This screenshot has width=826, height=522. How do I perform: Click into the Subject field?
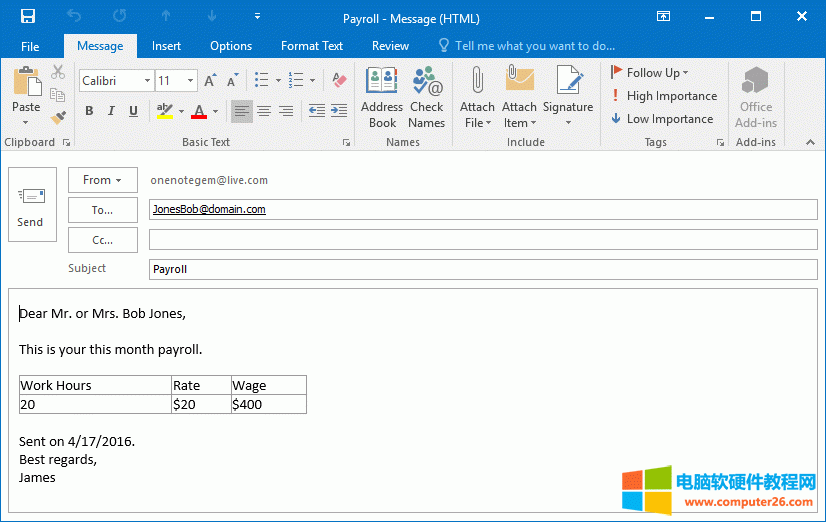(x=482, y=269)
